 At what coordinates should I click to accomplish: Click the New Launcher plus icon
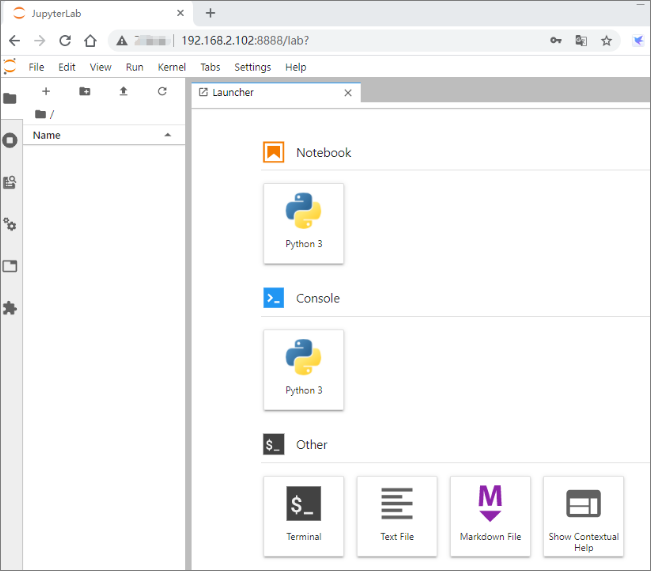[x=46, y=91]
